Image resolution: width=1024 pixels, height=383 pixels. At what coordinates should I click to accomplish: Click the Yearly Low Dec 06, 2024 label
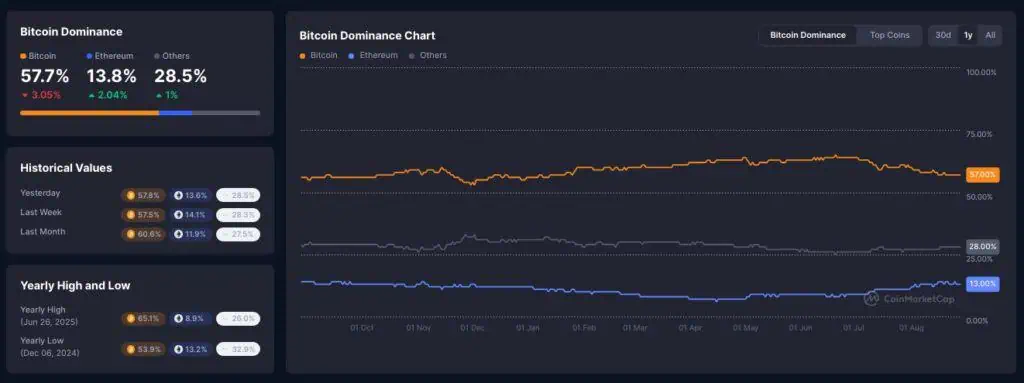coord(50,346)
